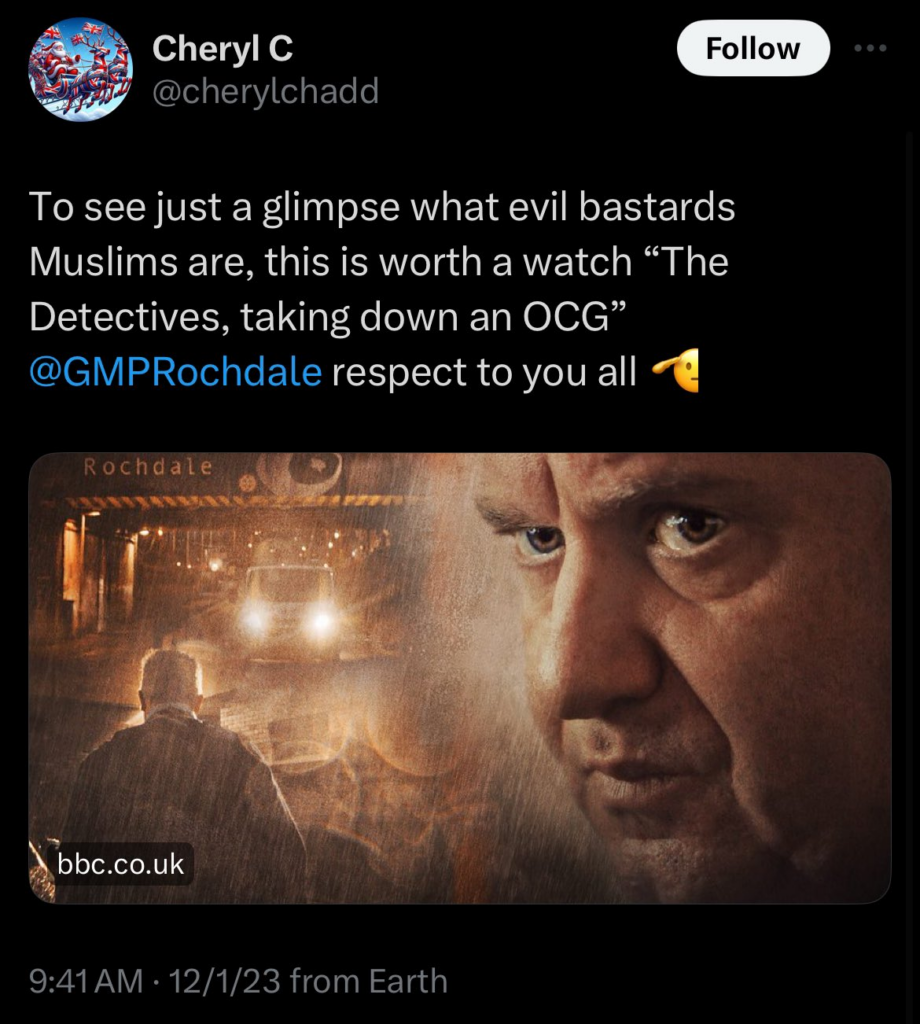Click the van headlights in the thumbnail
Screen dimensions: 920x1024
tap(290, 621)
